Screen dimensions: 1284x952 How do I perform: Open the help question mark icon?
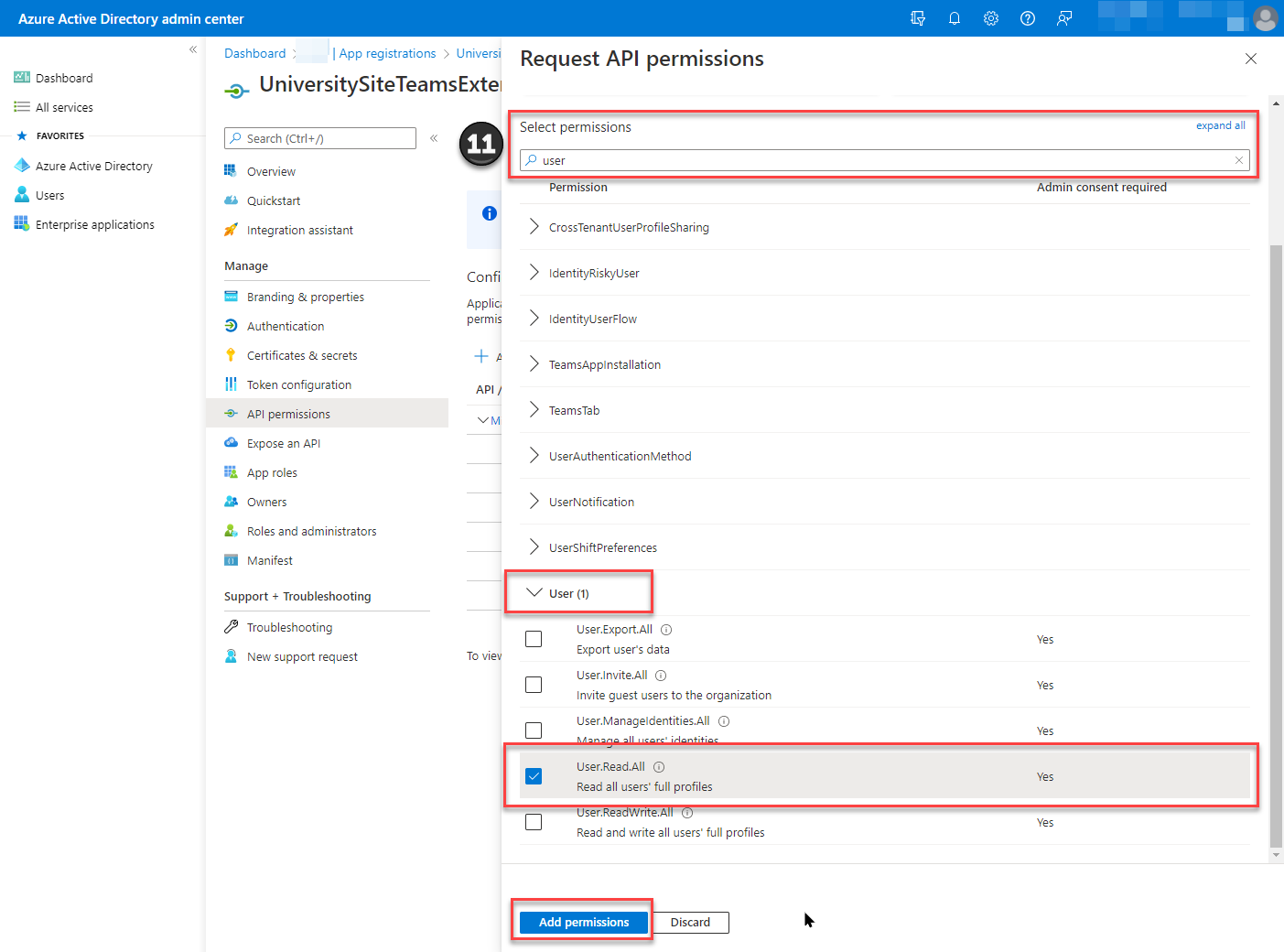1028,18
